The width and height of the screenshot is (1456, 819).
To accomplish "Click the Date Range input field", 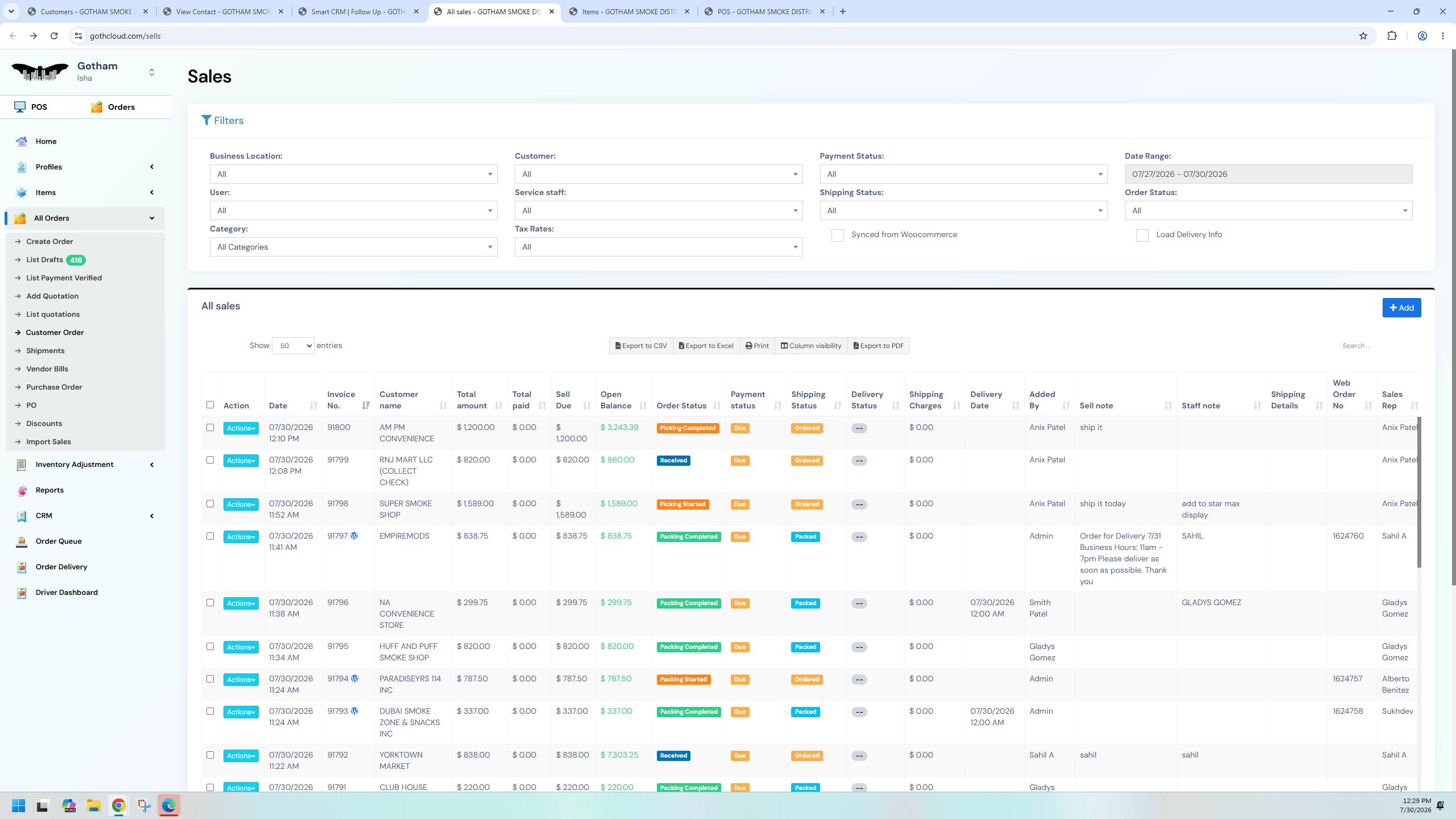I will click(1268, 174).
